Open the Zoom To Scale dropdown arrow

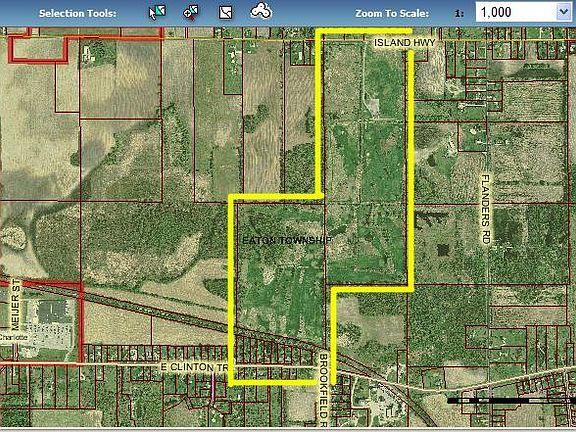[x=564, y=12]
